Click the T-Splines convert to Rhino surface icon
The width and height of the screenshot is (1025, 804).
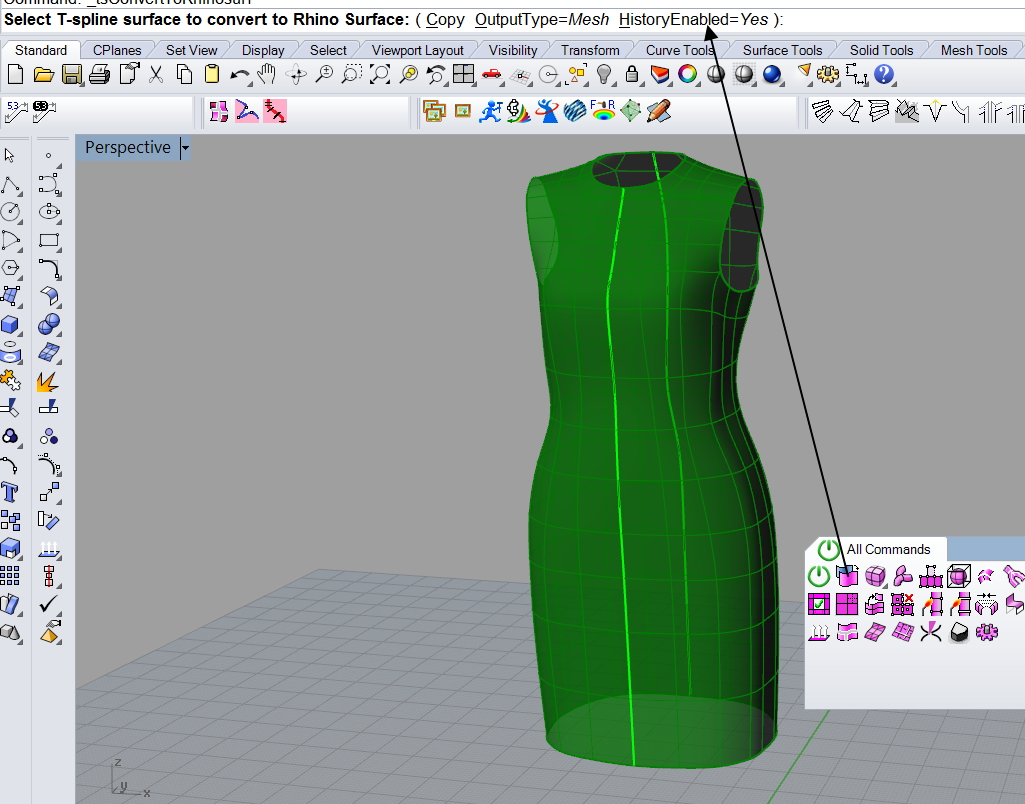pyautogui.click(x=847, y=576)
